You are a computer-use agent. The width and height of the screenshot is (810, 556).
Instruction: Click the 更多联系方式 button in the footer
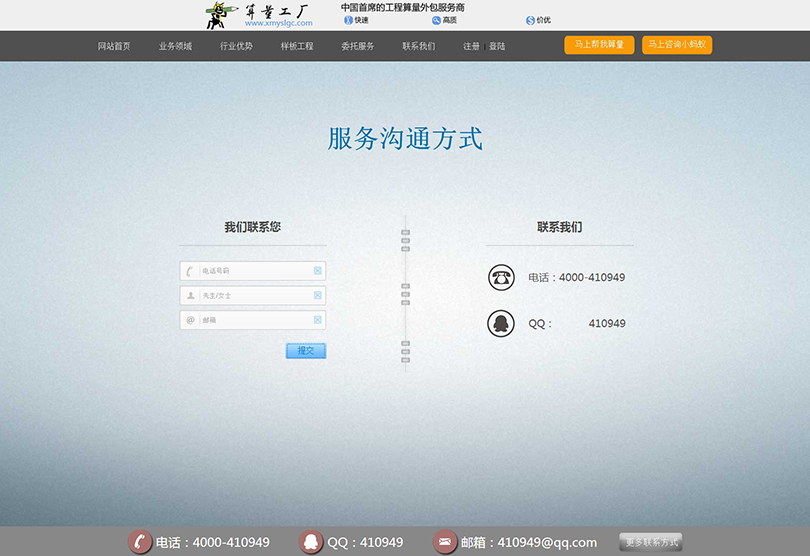pos(650,542)
